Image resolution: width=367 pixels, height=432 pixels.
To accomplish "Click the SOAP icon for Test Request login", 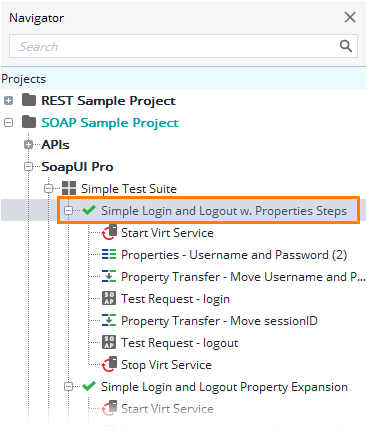I will [109, 298].
